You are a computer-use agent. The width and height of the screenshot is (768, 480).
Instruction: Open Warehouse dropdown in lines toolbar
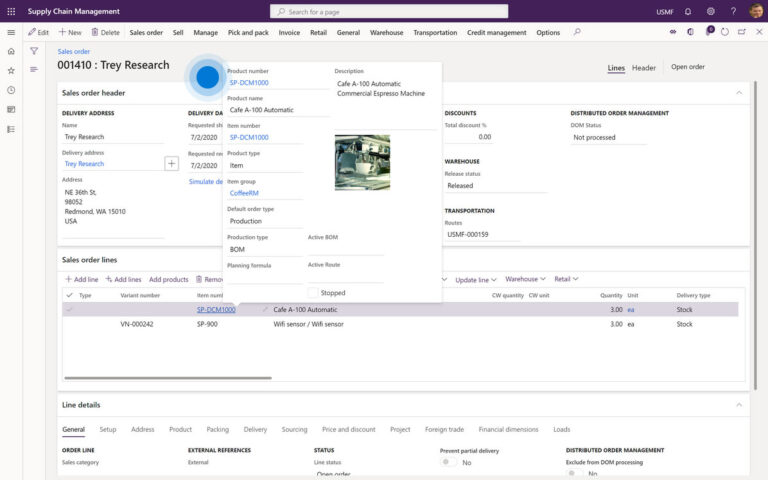click(525, 279)
